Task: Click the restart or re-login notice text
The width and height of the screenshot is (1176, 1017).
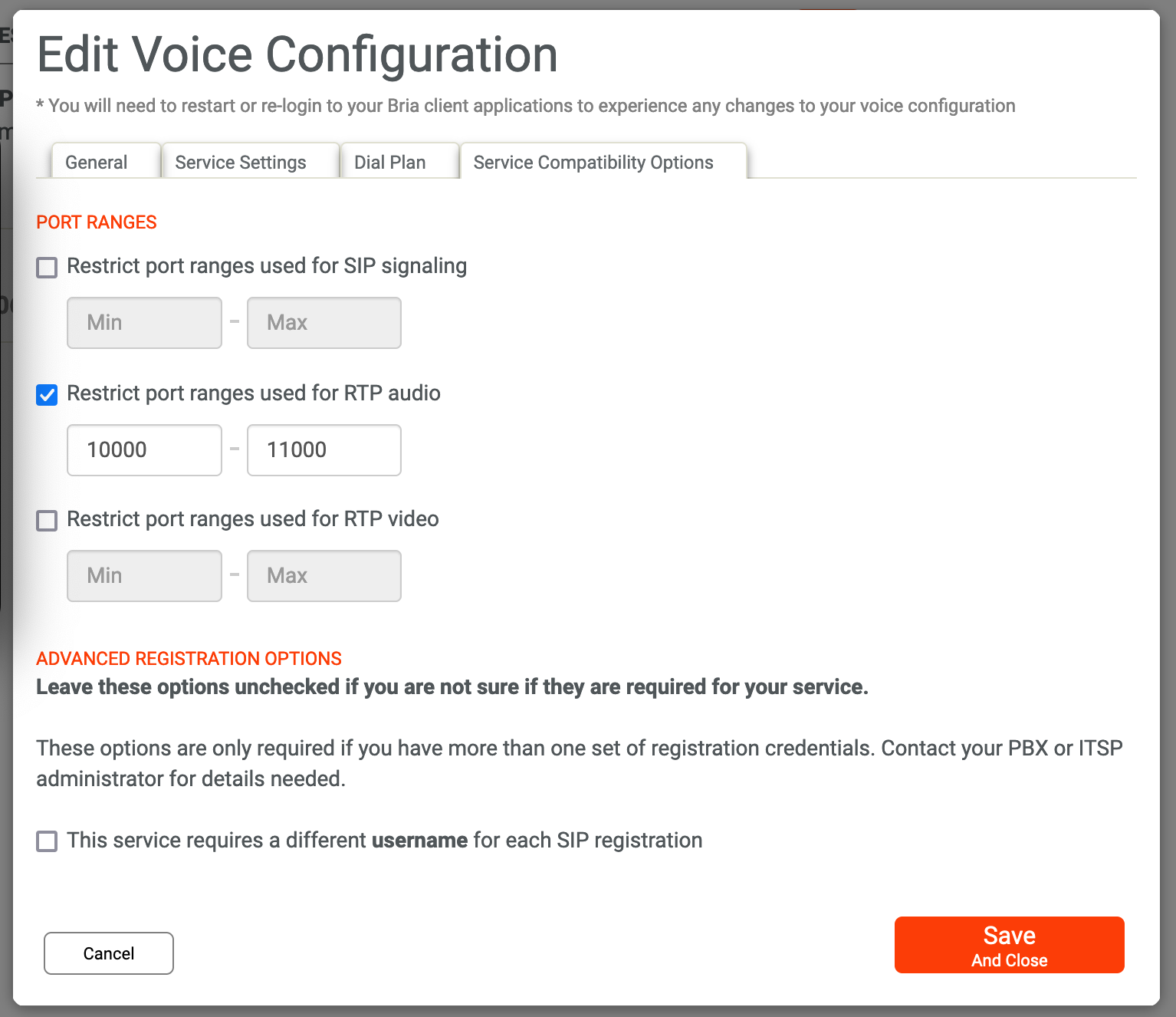Action: click(x=526, y=106)
